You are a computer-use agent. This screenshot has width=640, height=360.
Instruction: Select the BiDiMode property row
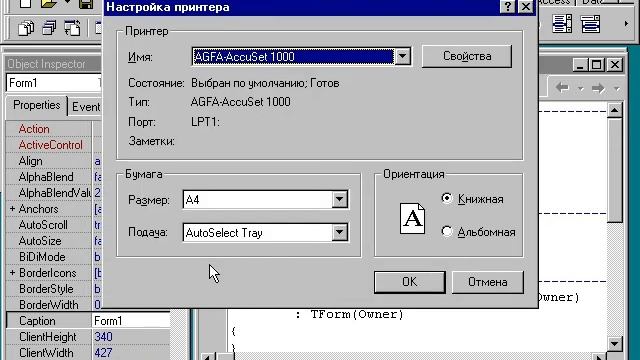[53, 257]
